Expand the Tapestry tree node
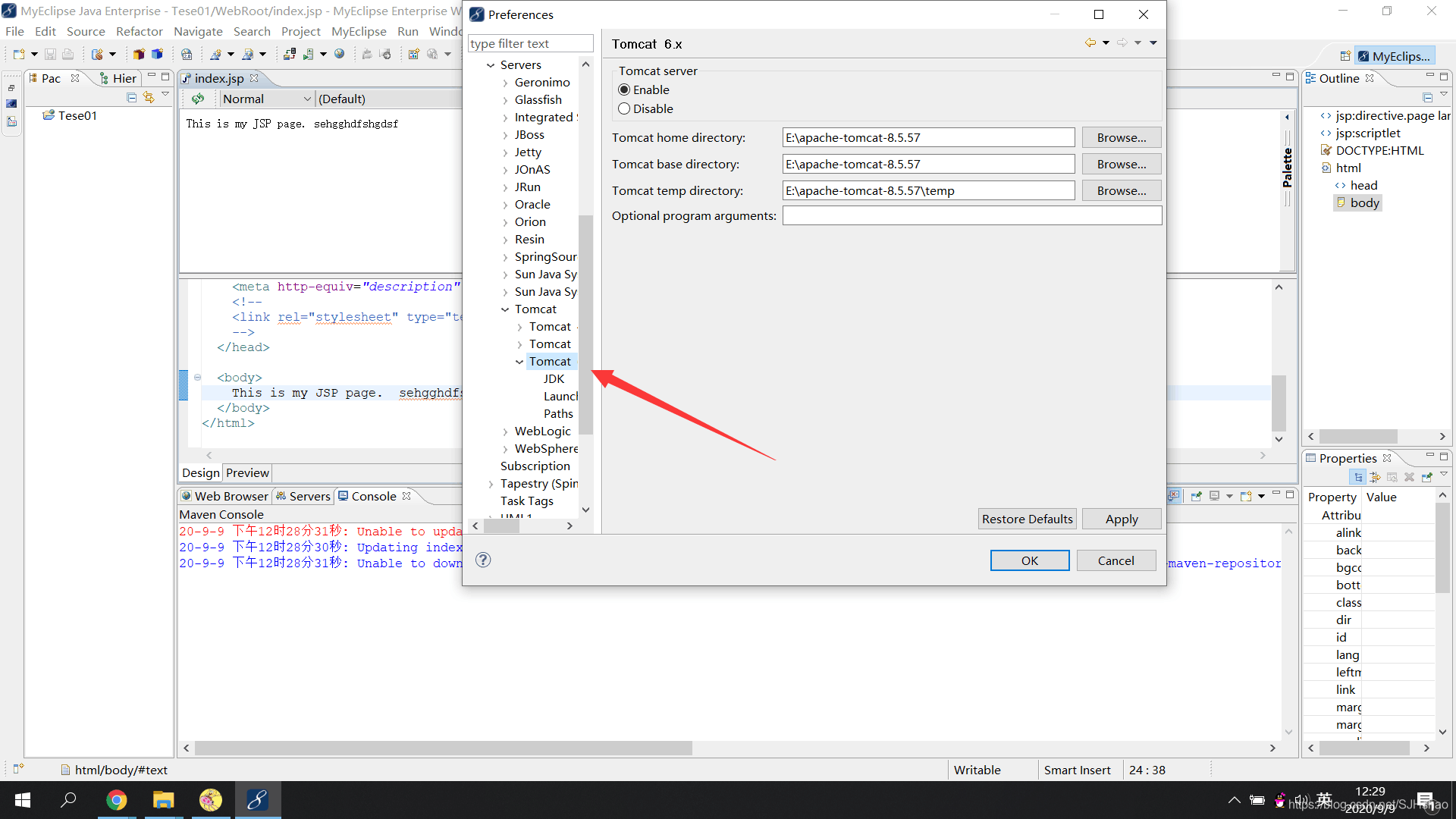The image size is (1456, 819). pos(491,484)
